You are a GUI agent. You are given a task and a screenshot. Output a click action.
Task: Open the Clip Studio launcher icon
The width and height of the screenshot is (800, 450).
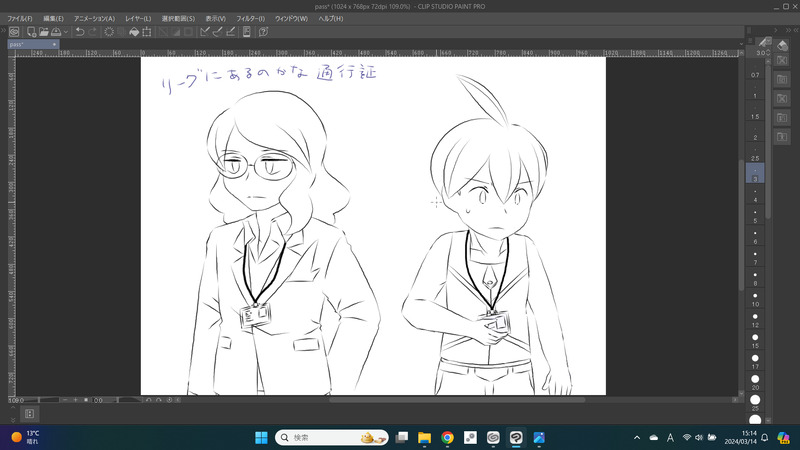coord(14,32)
